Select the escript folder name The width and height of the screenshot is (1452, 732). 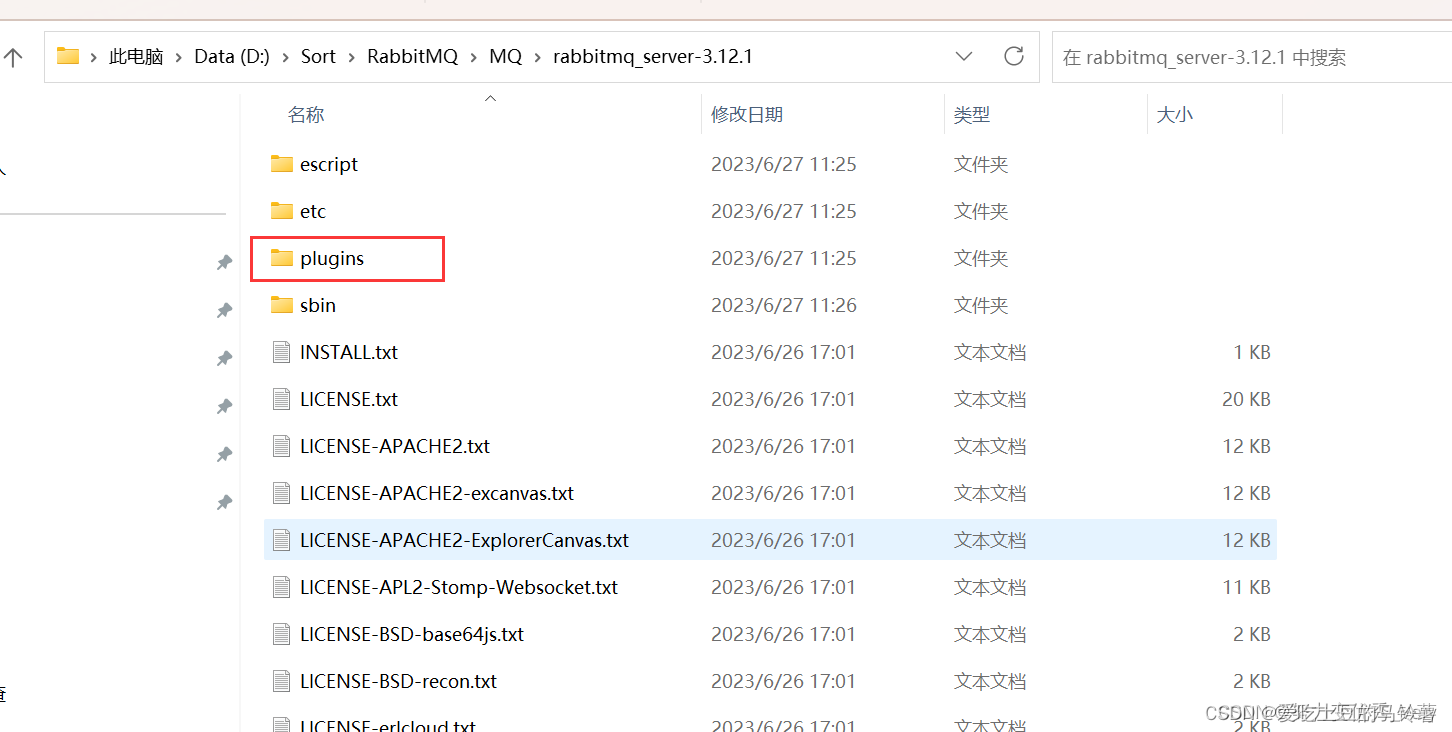coord(329,164)
